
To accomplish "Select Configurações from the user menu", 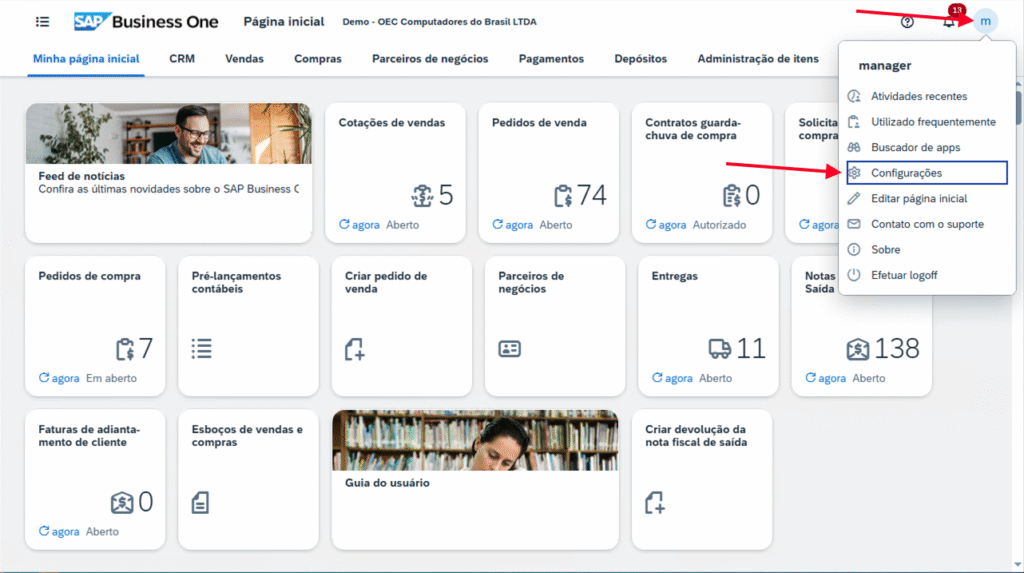I will [906, 173].
